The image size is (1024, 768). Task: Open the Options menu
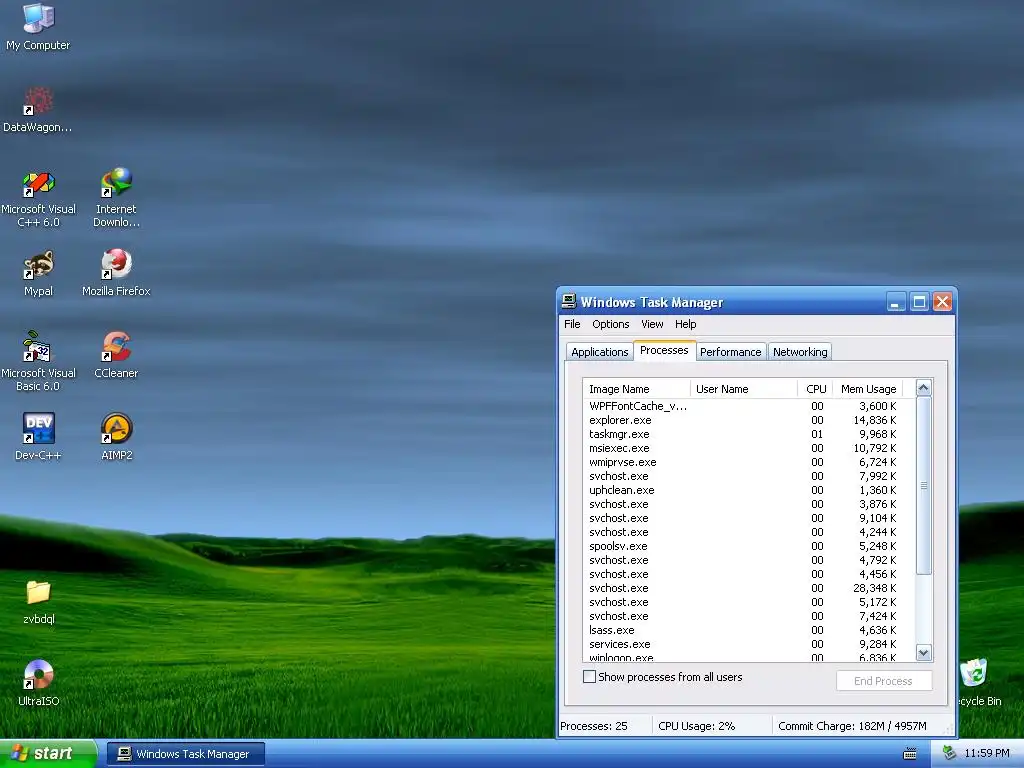tap(611, 324)
